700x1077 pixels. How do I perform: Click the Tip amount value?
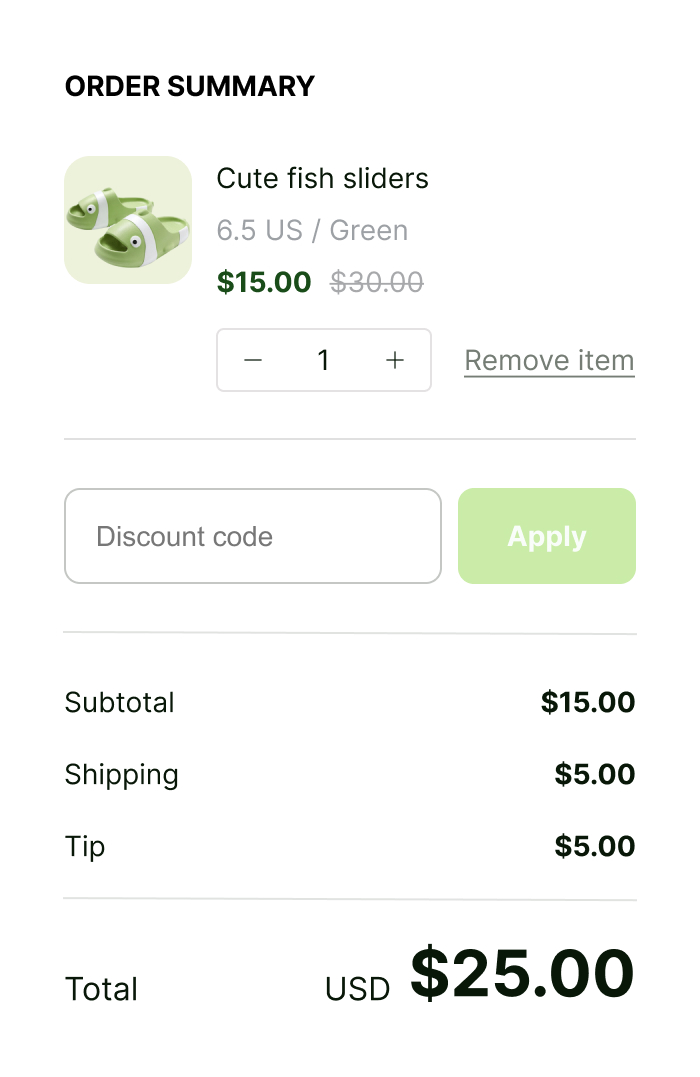(595, 847)
